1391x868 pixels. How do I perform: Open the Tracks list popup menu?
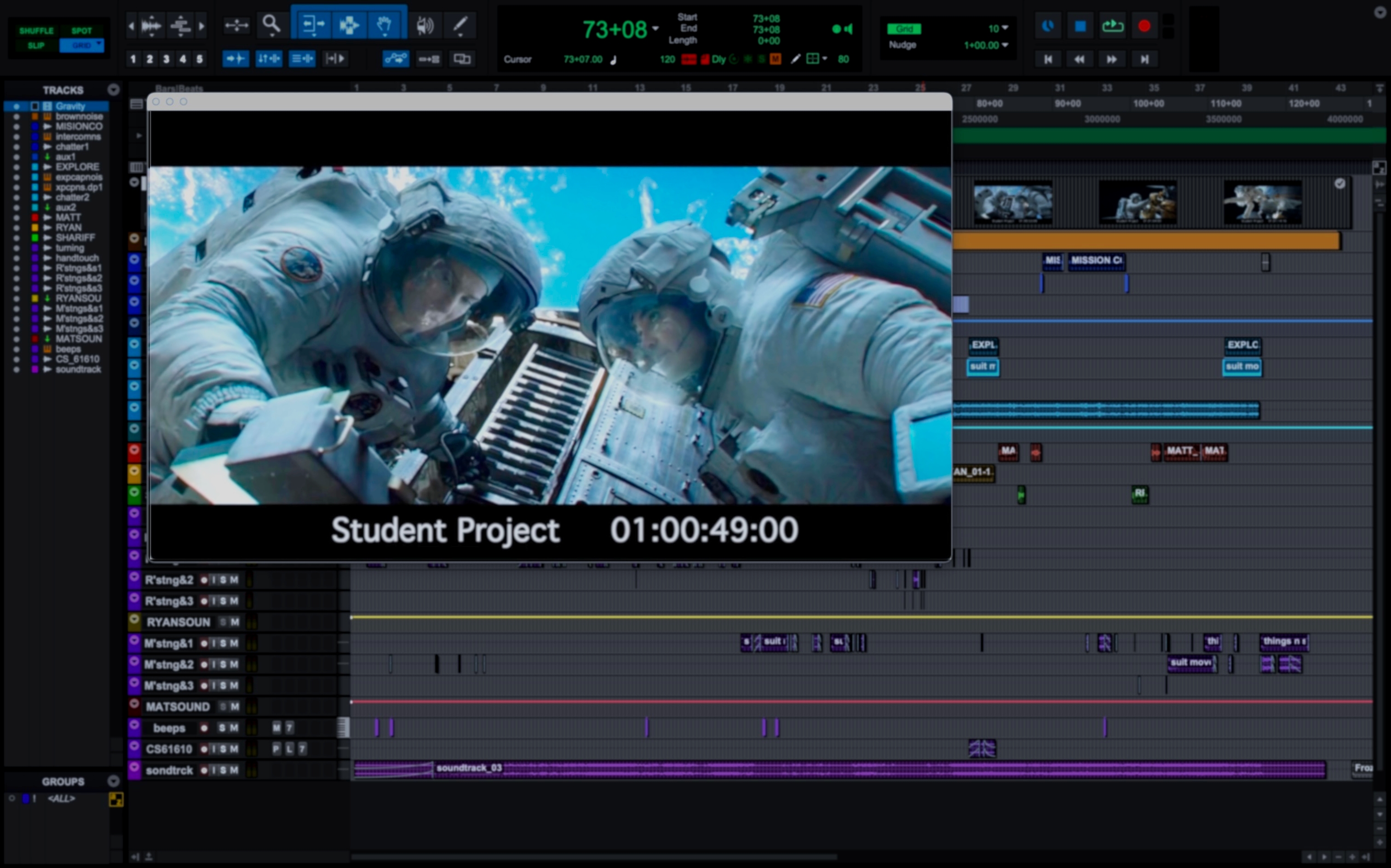point(114,90)
